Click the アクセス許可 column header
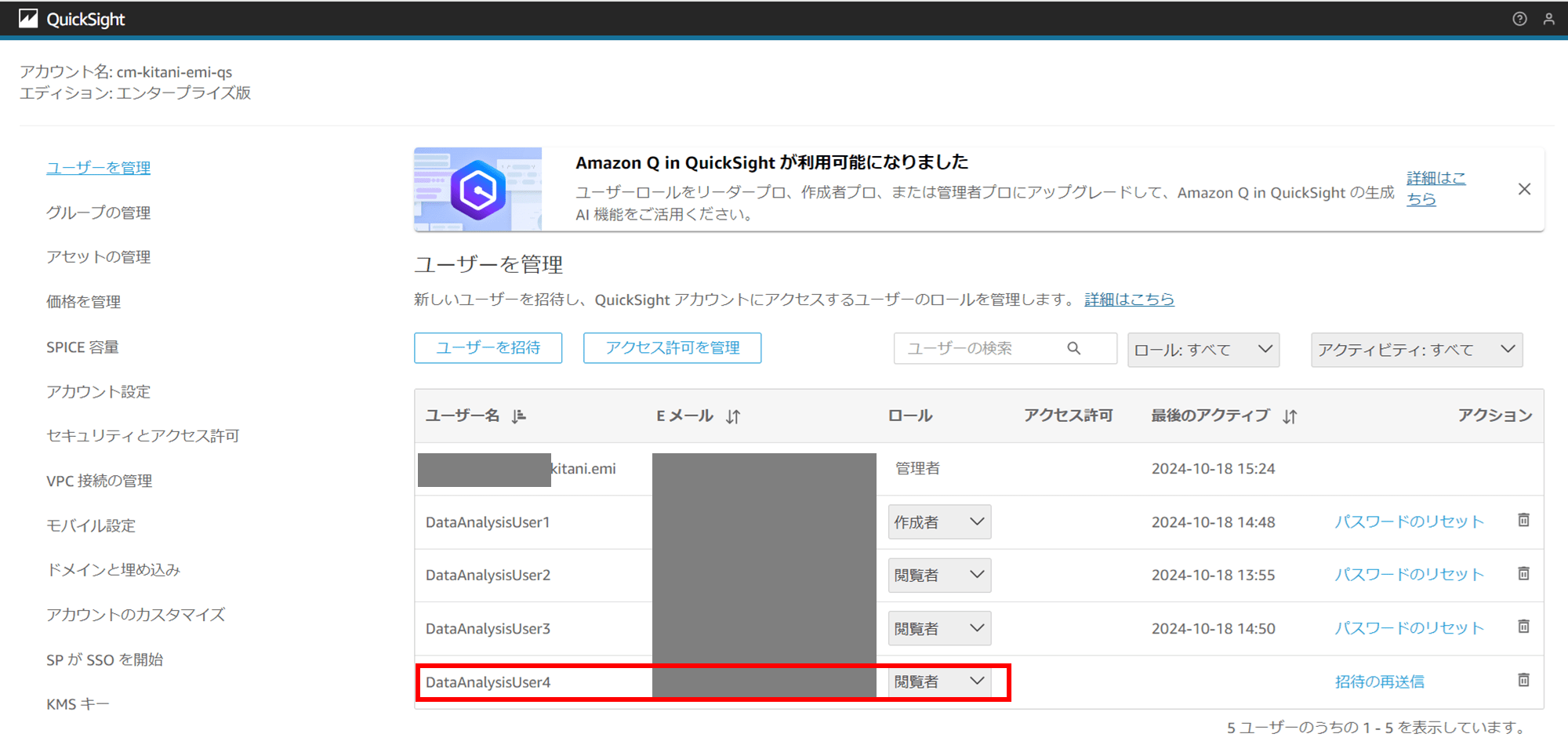This screenshot has width=1568, height=752. 1069,416
